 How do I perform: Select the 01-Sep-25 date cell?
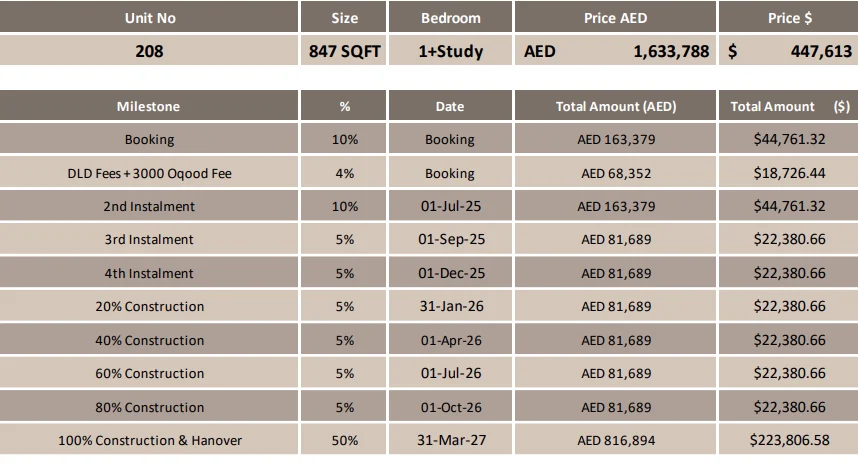click(450, 240)
